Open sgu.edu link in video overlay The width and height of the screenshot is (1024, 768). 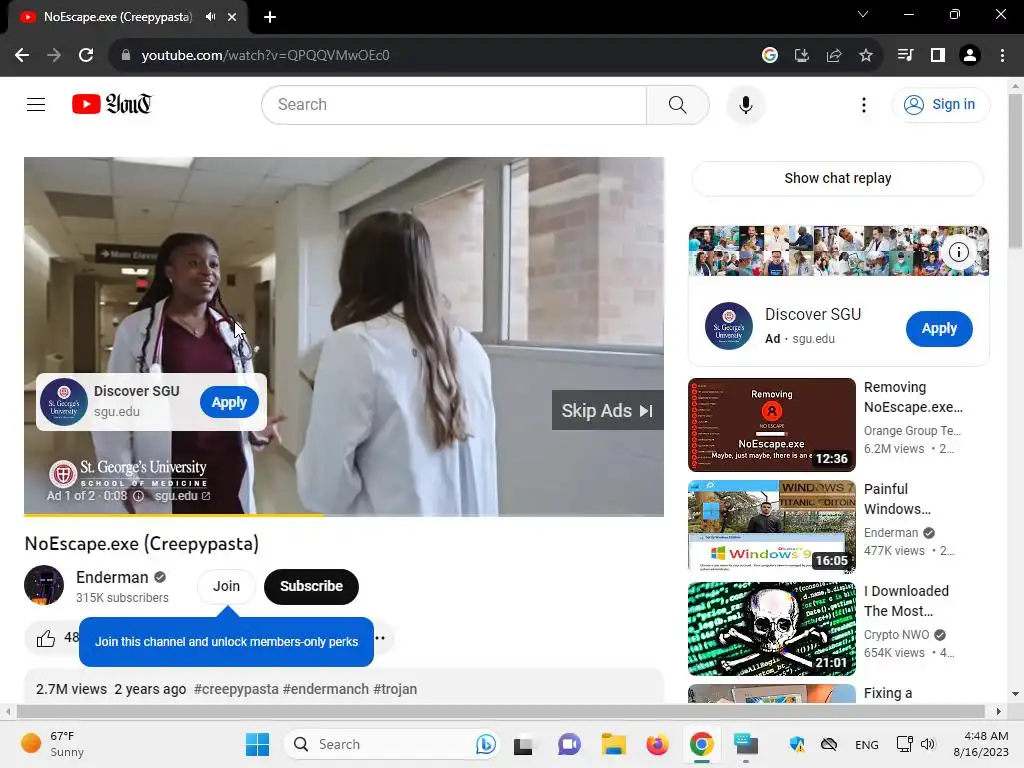tap(182, 496)
